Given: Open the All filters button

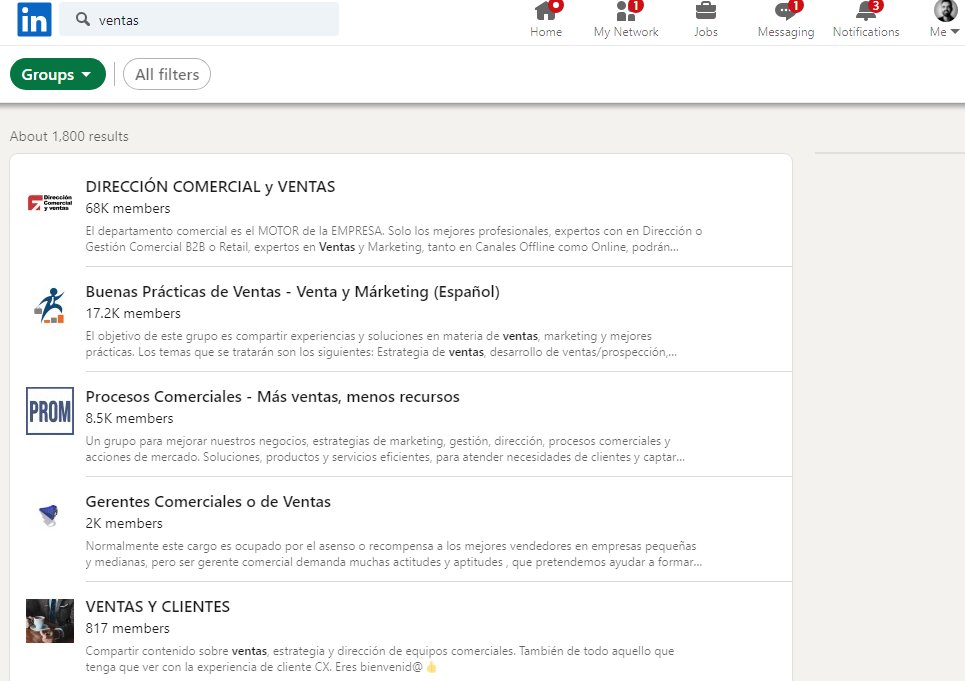Looking at the screenshot, I should [167, 74].
